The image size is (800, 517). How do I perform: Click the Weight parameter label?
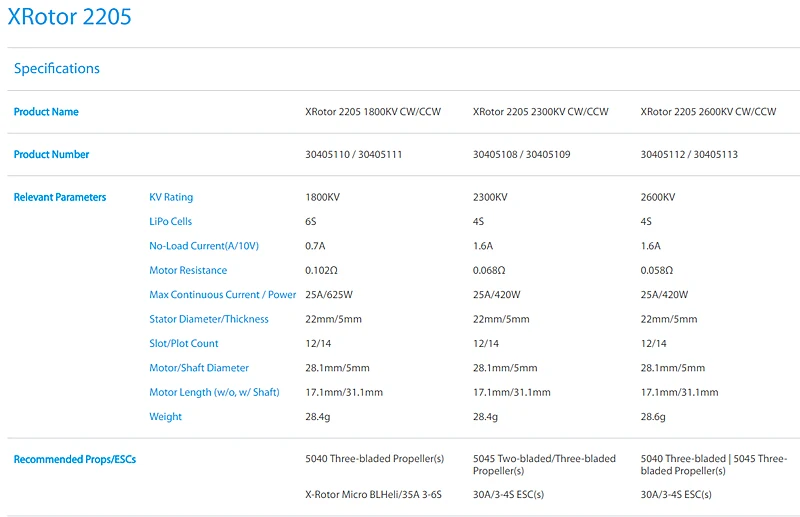165,416
